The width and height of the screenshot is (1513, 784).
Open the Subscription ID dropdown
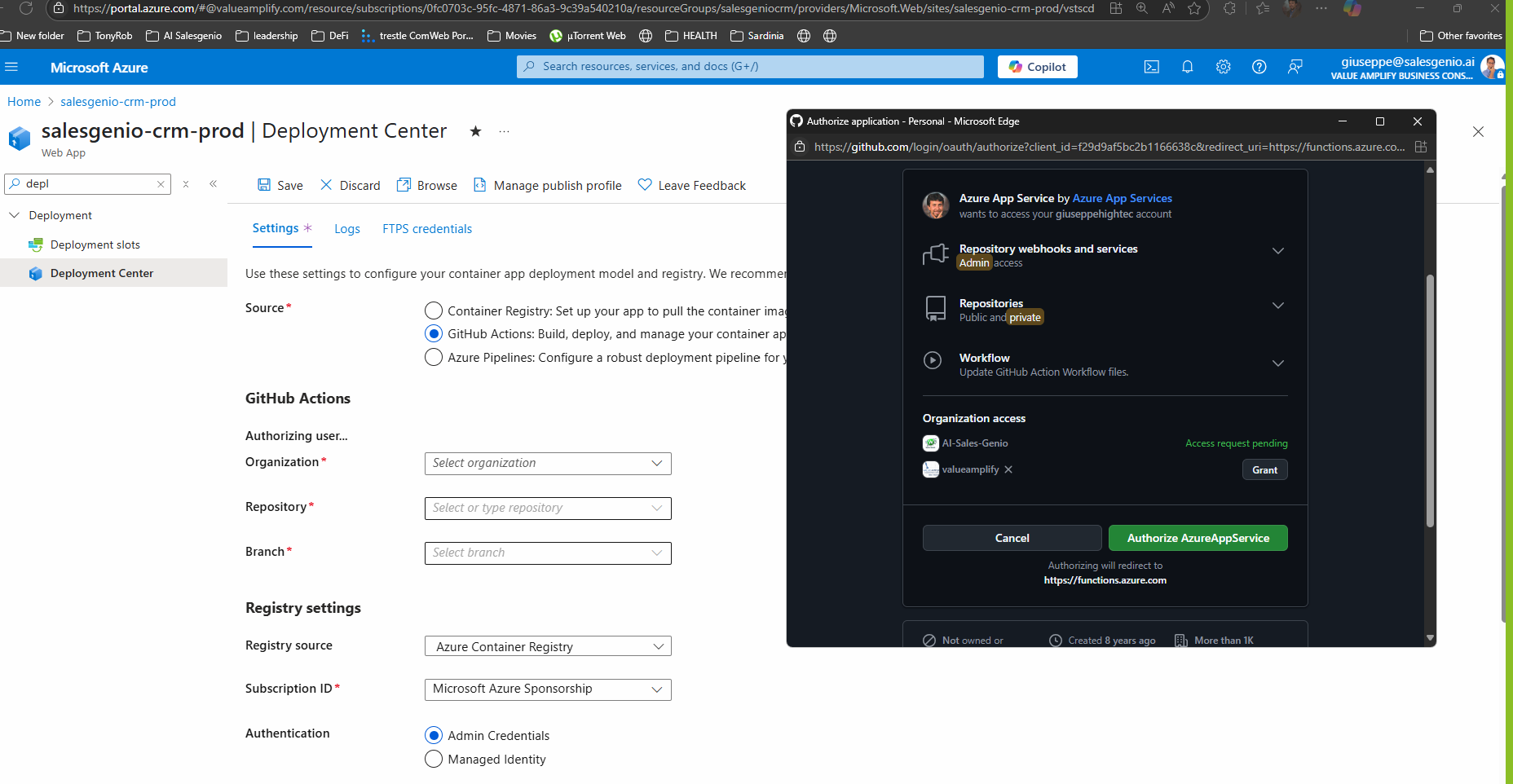click(548, 689)
